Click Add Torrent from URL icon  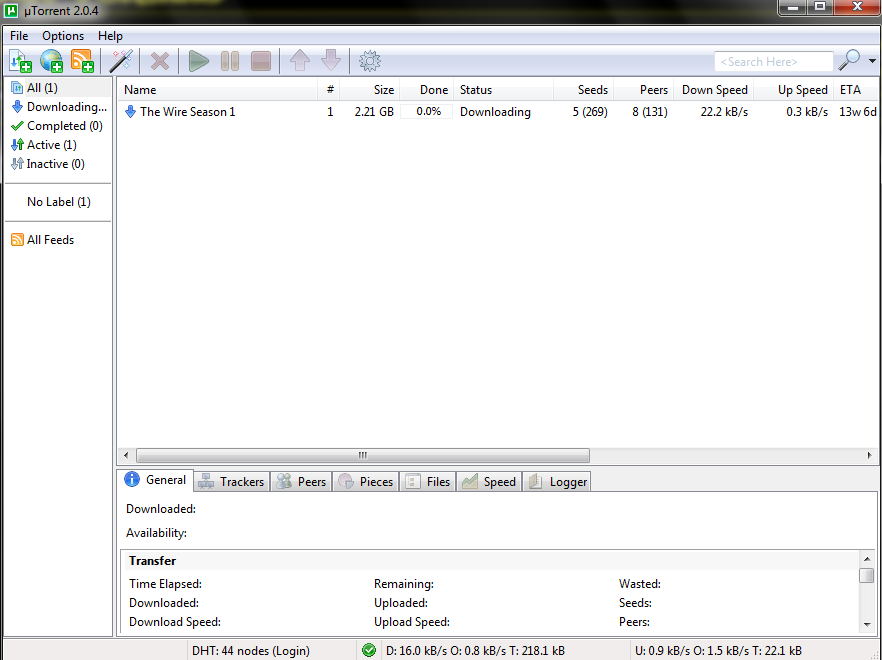[x=51, y=61]
